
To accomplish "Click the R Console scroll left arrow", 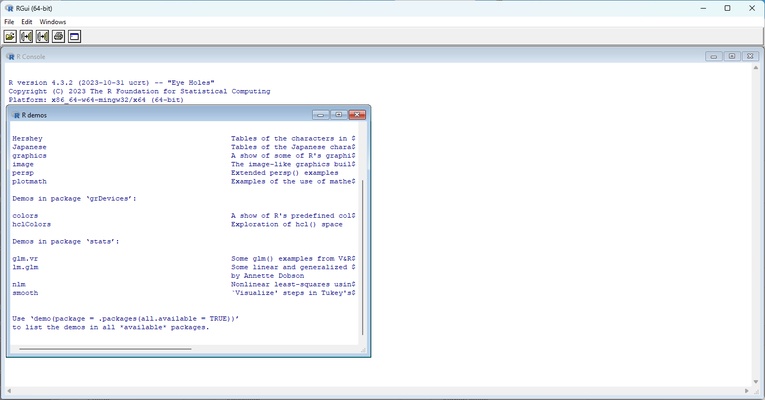I will tap(9, 391).
